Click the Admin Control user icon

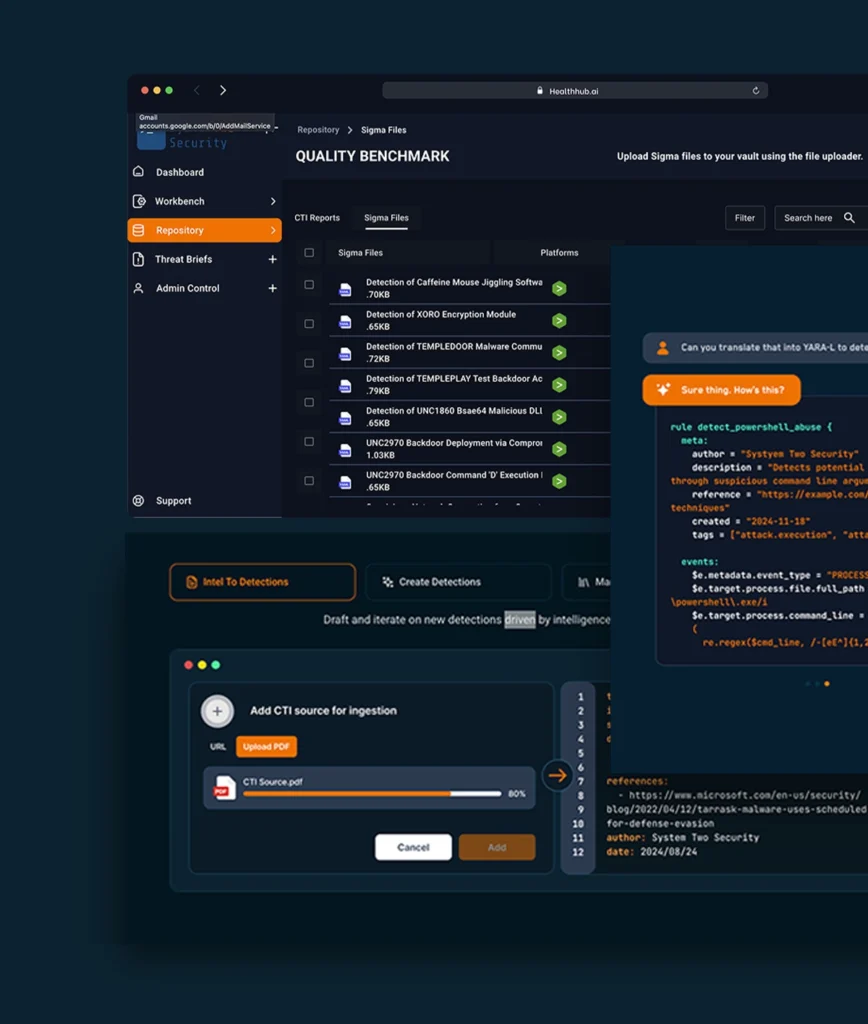pos(138,288)
